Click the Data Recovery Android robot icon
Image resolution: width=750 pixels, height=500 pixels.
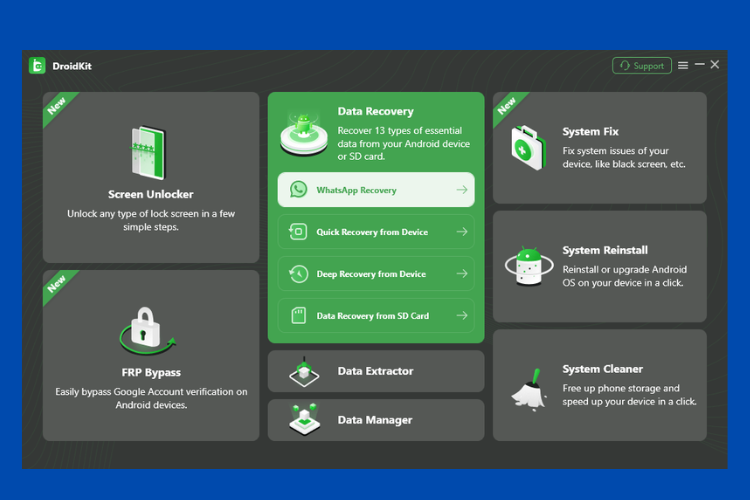[x=304, y=134]
